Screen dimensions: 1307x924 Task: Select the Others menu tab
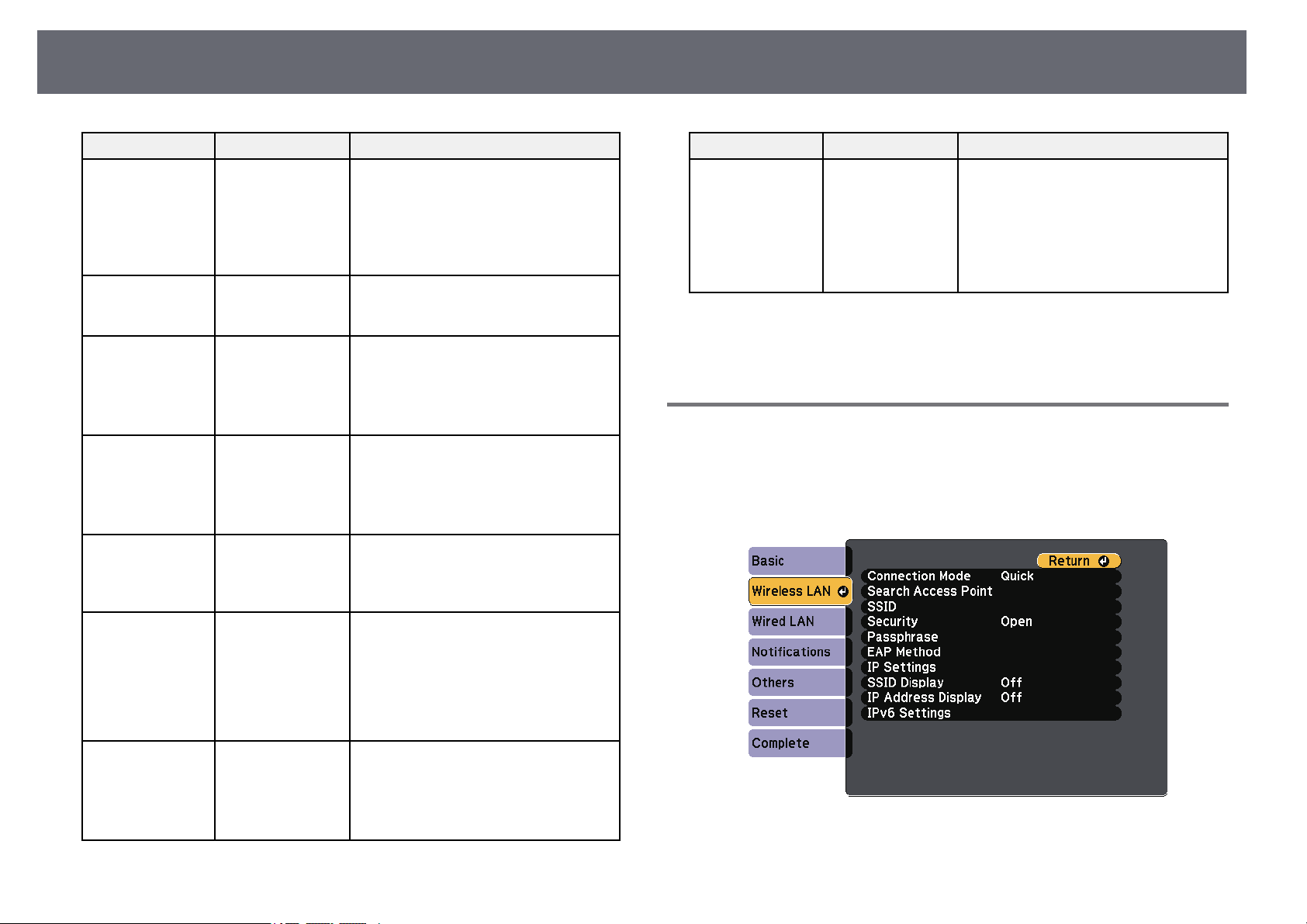coord(797,683)
